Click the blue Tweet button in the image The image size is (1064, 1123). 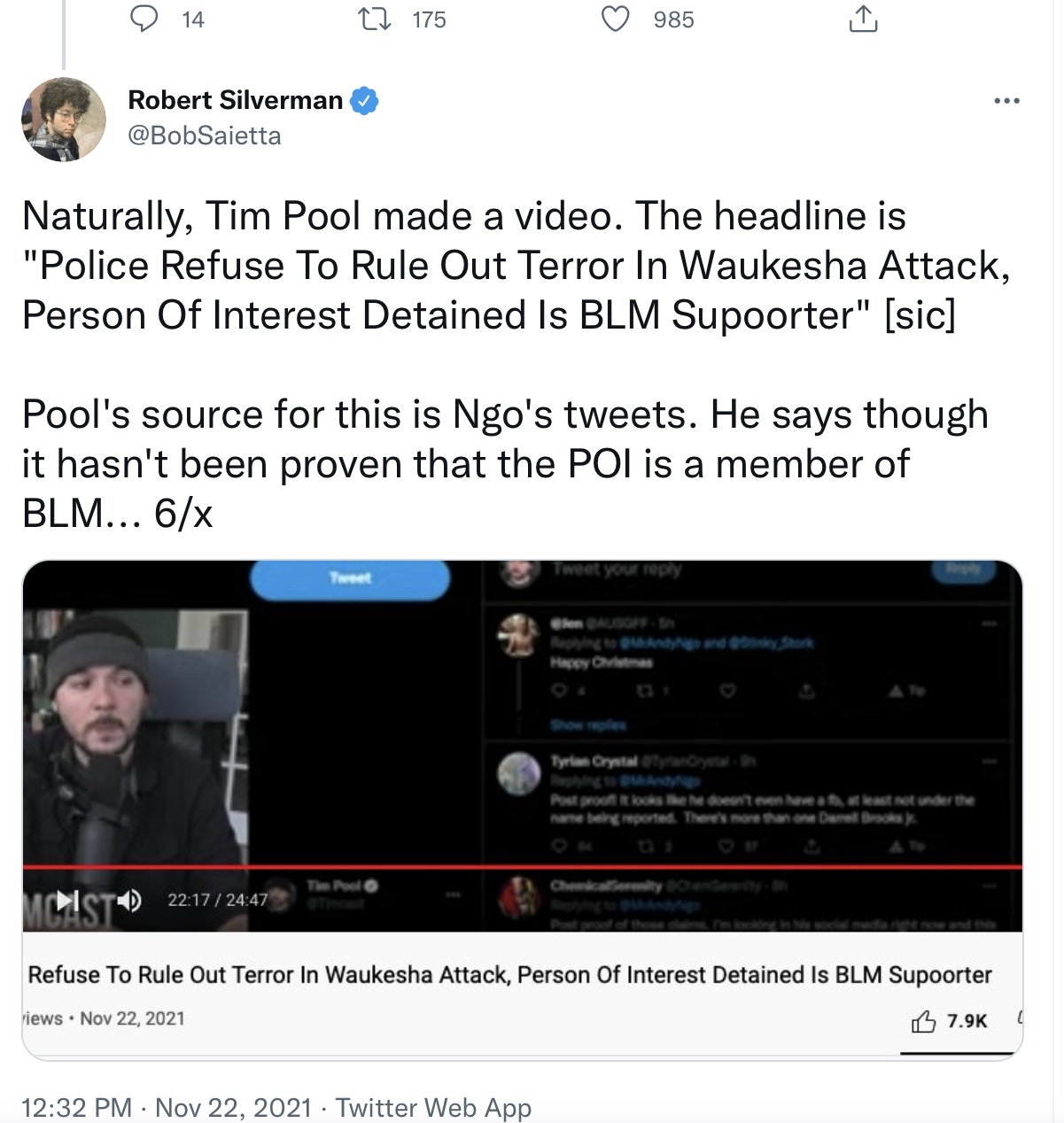pyautogui.click(x=350, y=578)
